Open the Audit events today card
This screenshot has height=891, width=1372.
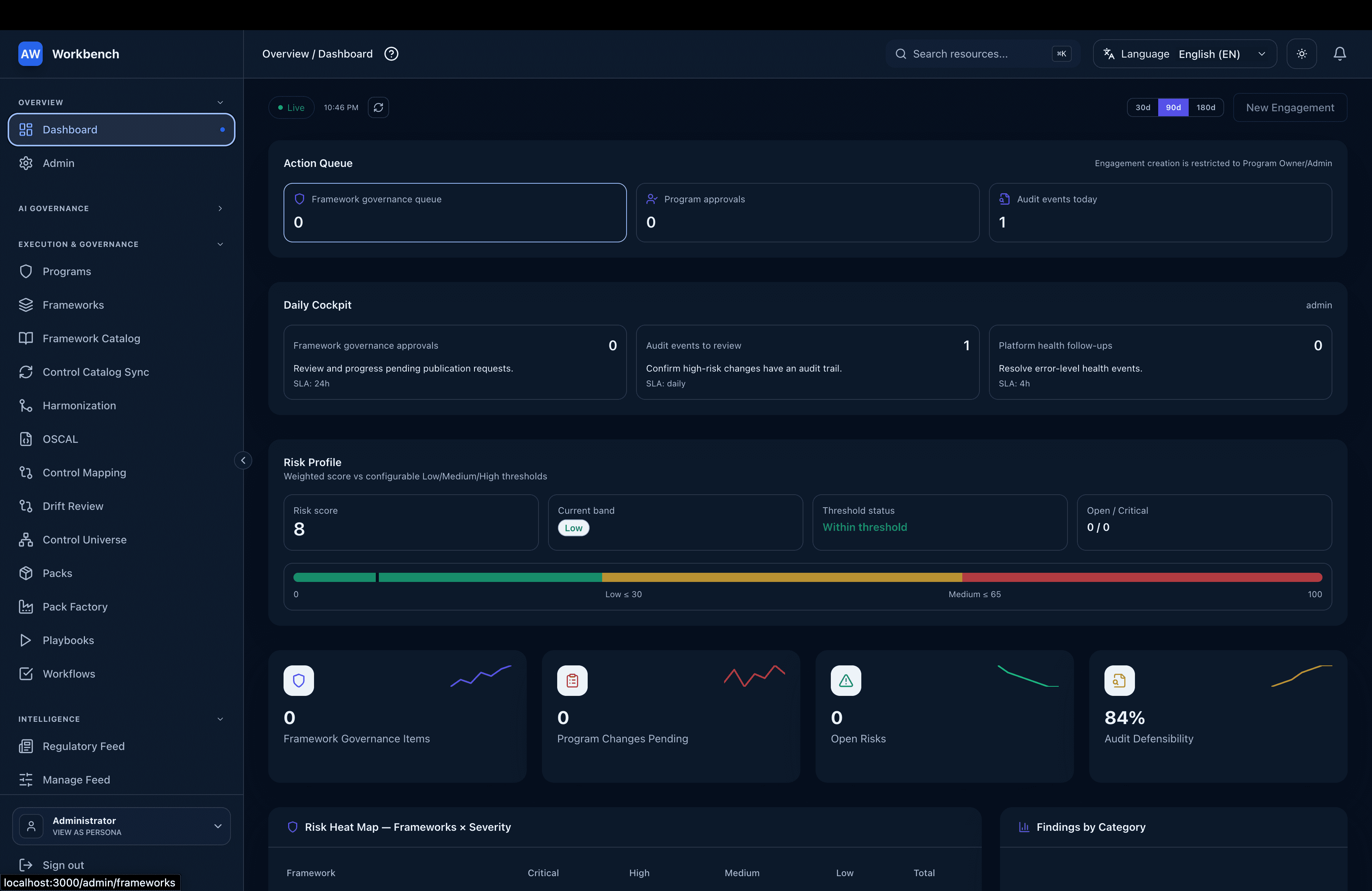pos(1160,213)
